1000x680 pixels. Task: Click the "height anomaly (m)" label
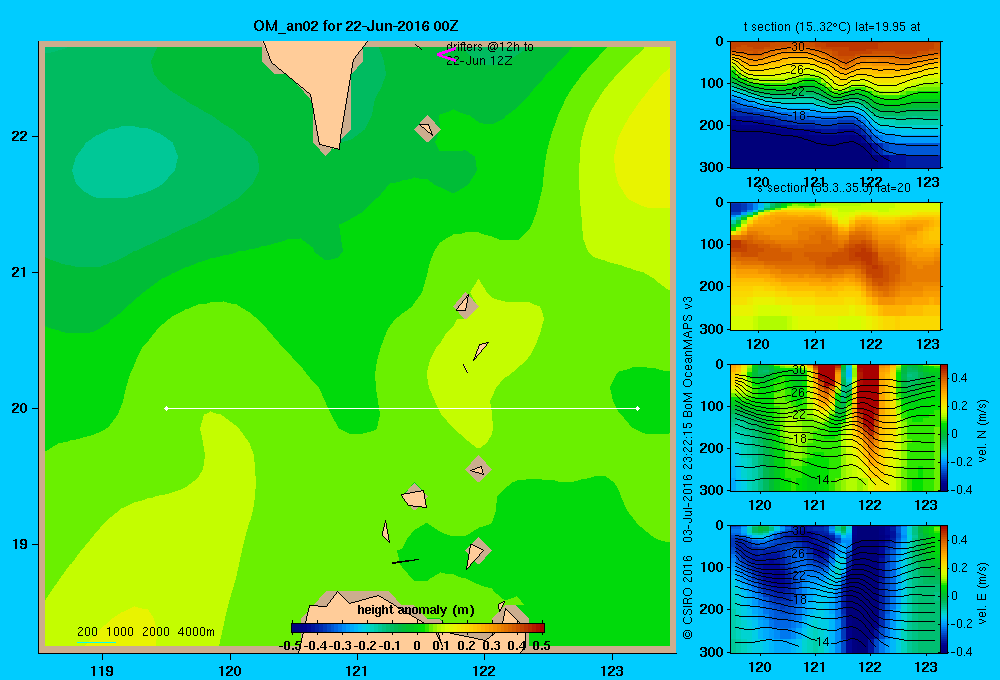pos(416,610)
